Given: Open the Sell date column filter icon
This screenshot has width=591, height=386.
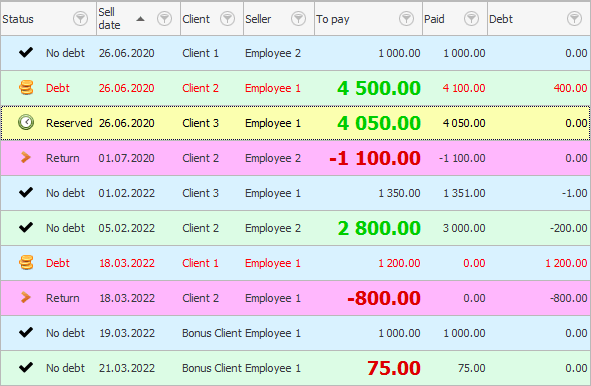Looking at the screenshot, I should [x=164, y=18].
